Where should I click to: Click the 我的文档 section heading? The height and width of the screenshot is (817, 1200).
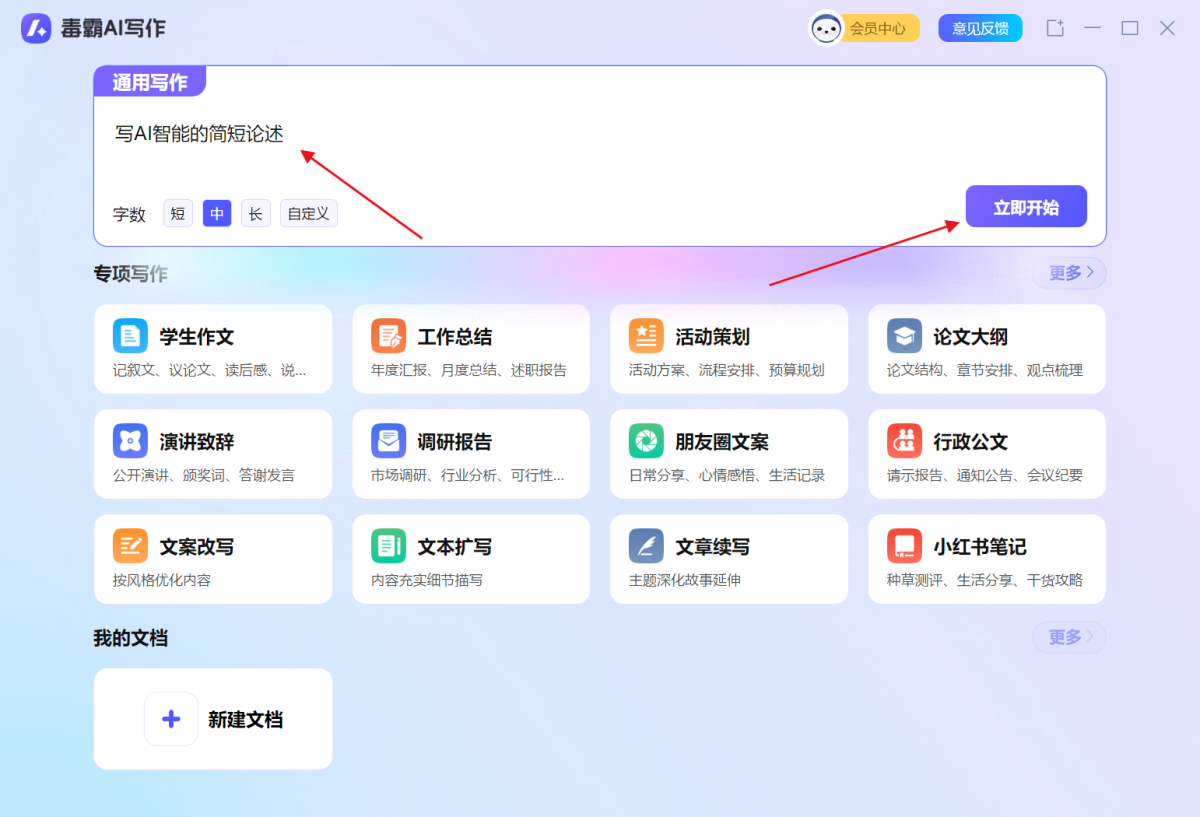pos(131,638)
